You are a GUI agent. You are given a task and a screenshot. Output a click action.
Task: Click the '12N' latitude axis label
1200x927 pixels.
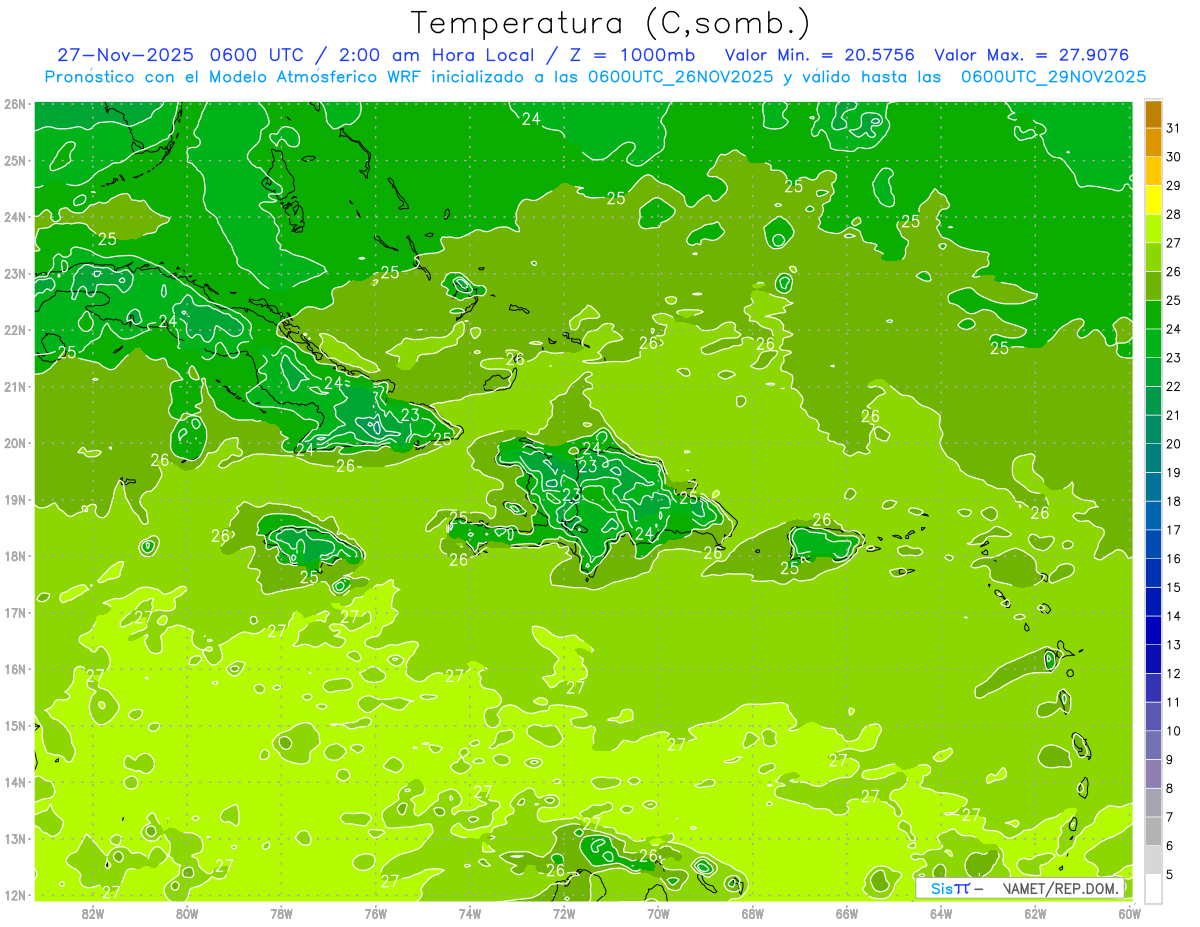(x=15, y=895)
